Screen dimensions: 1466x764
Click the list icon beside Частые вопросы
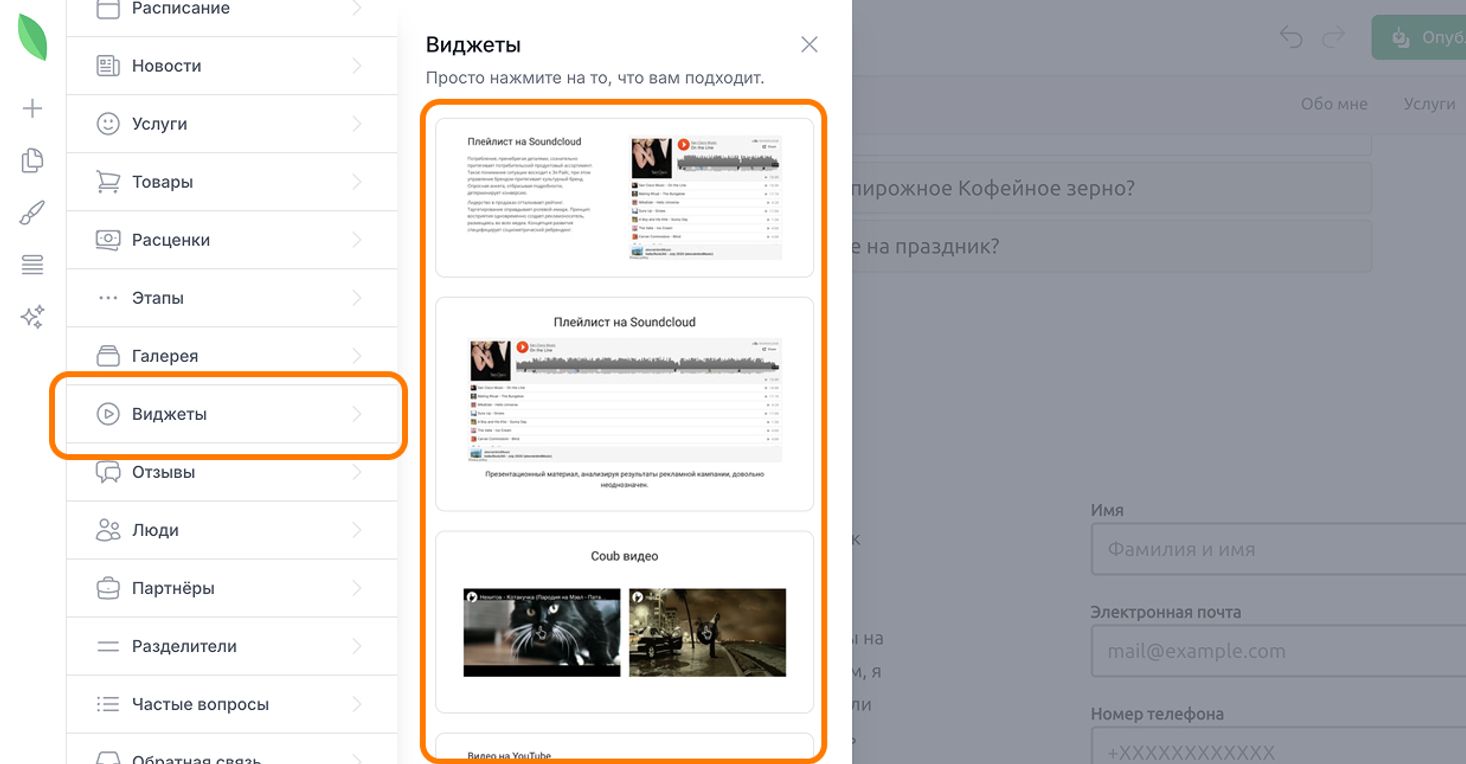107,704
